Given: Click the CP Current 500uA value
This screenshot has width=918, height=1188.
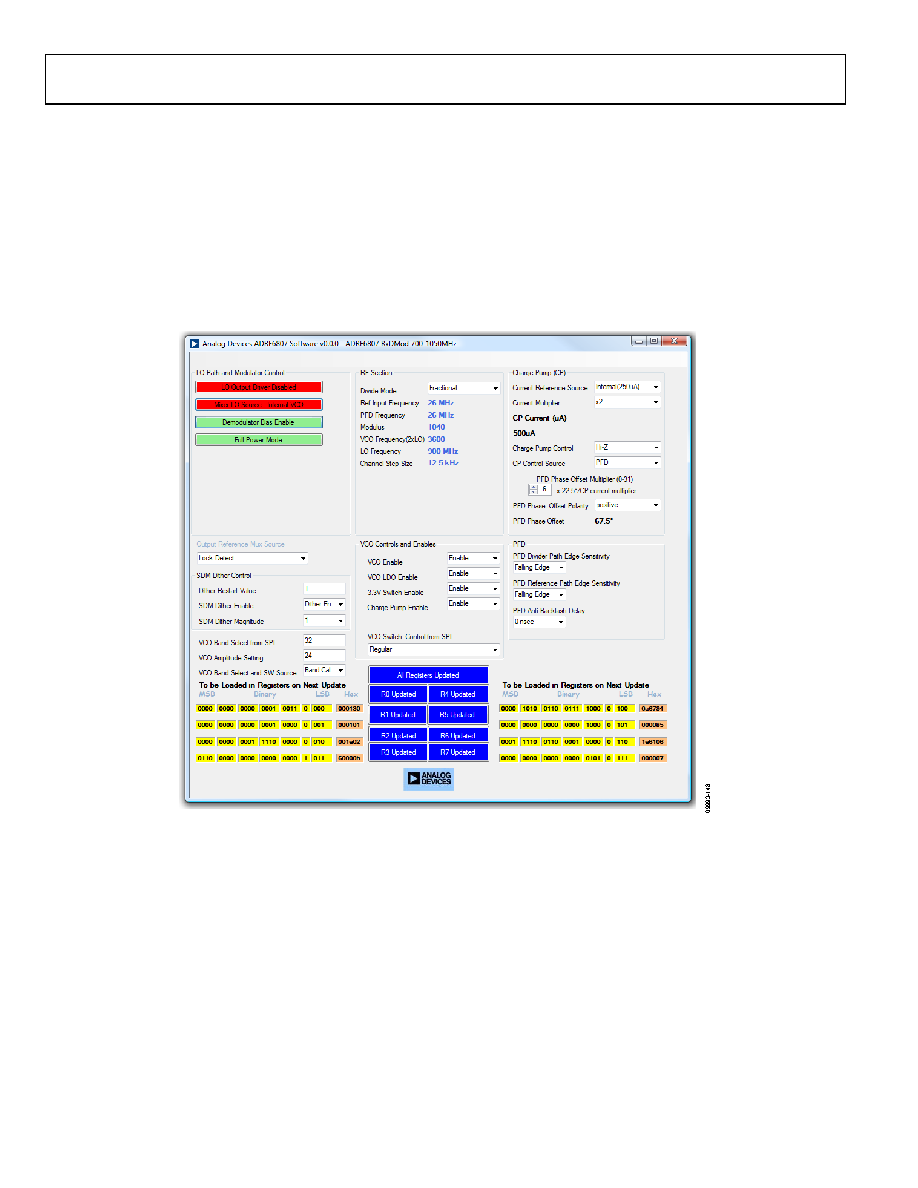Looking at the screenshot, I should pyautogui.click(x=524, y=433).
